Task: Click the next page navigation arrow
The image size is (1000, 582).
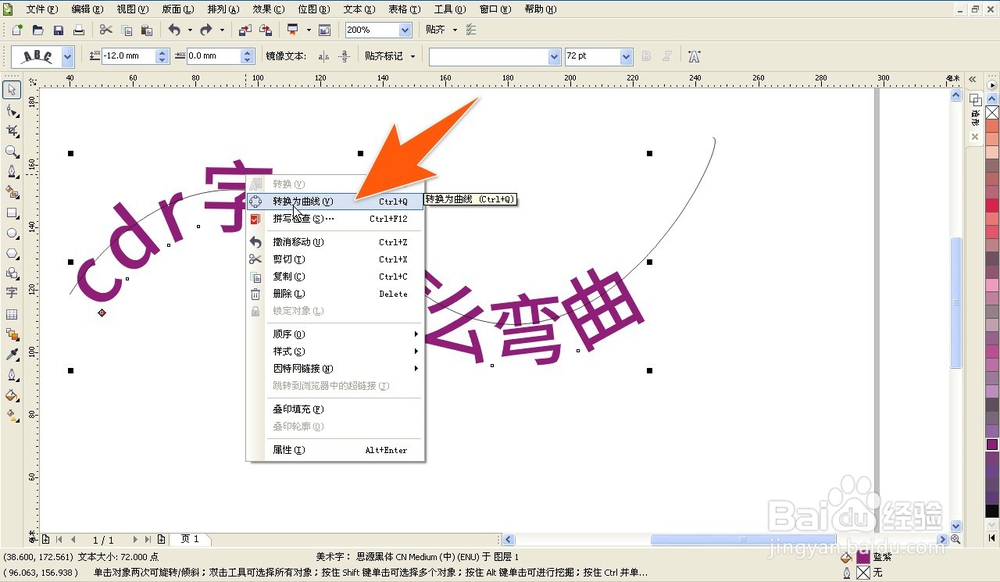Action: click(x=135, y=539)
